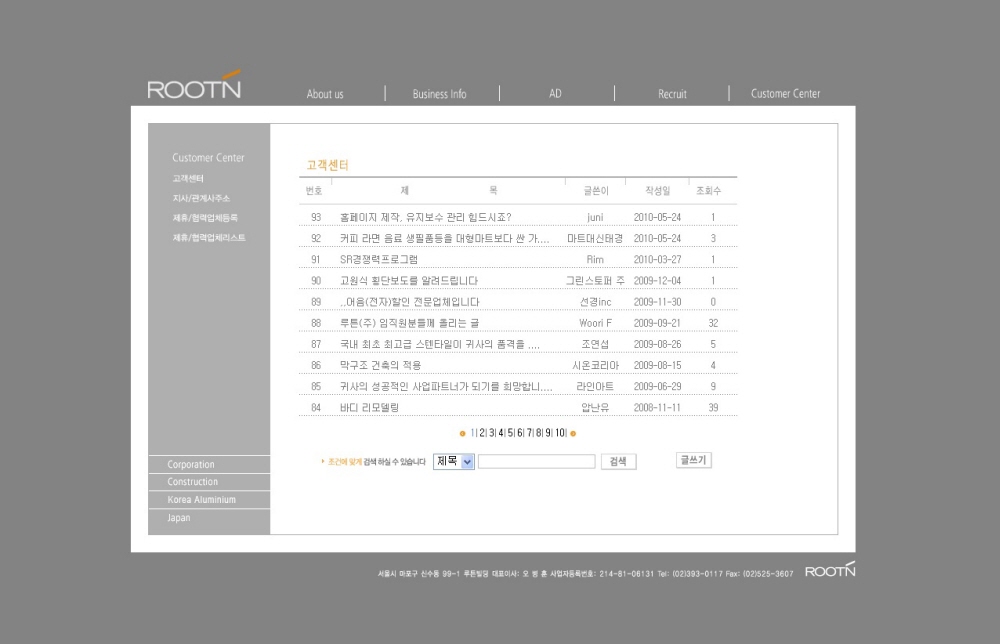The image size is (1000, 644).
Task: Open the Business Info menu
Action: (x=439, y=94)
